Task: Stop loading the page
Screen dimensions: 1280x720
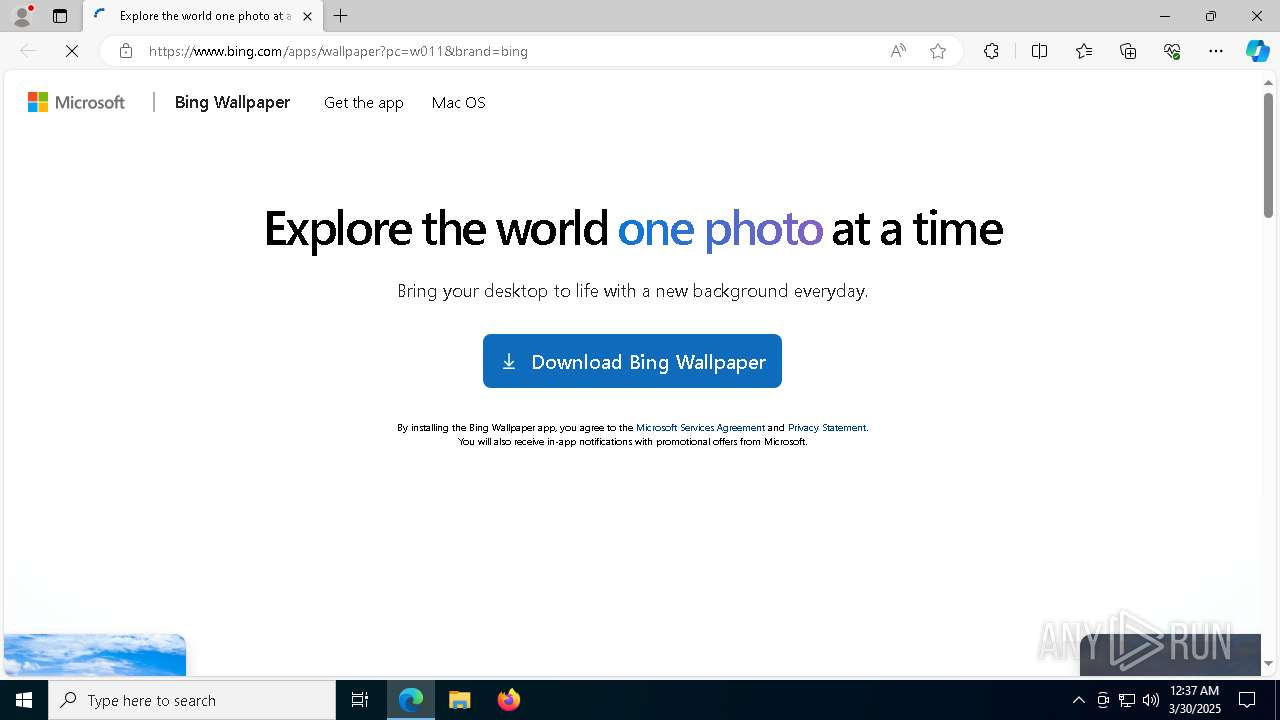Action: pyautogui.click(x=72, y=51)
